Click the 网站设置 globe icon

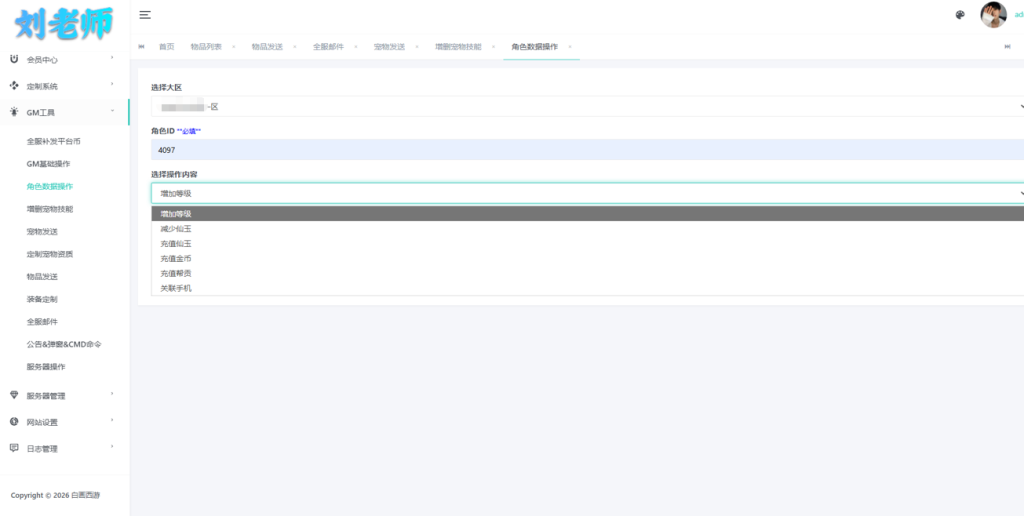point(14,422)
